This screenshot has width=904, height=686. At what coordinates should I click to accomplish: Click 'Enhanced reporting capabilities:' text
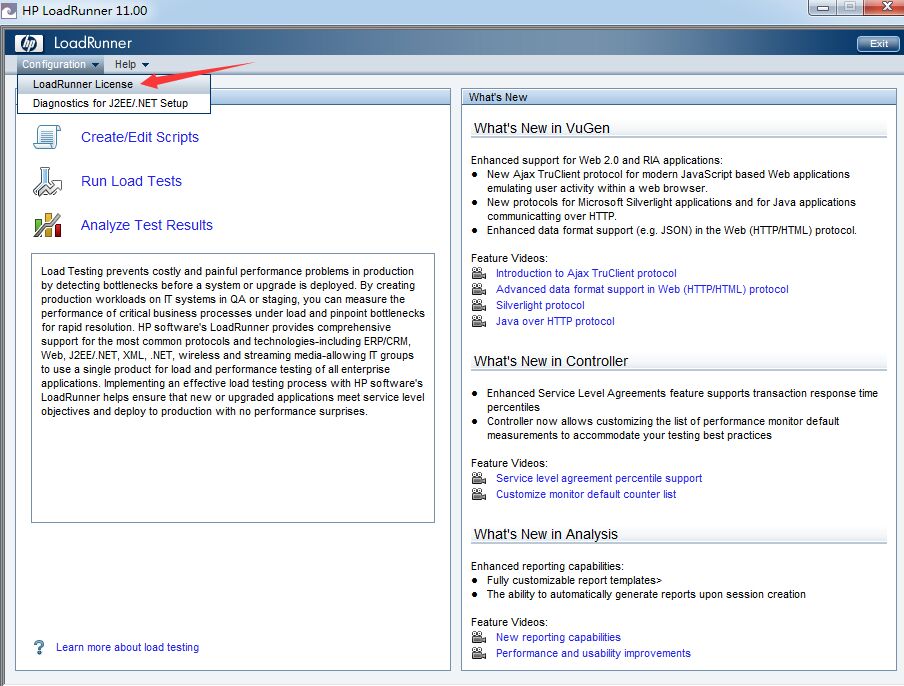(547, 566)
